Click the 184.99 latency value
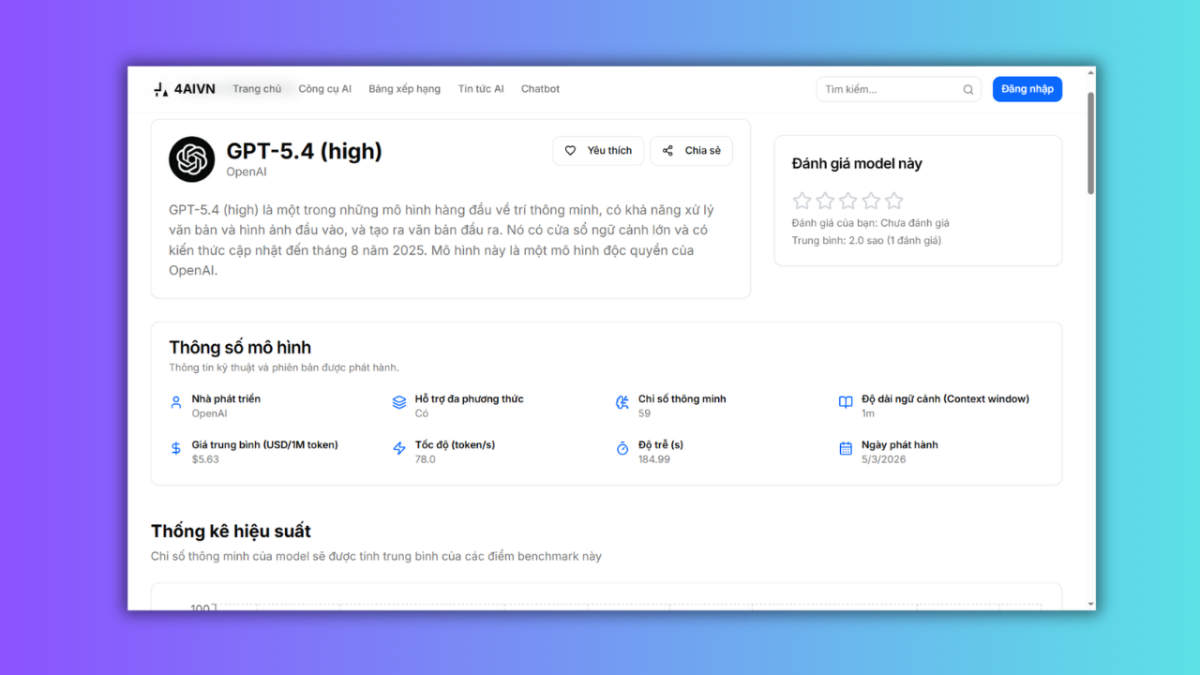 pyautogui.click(x=654, y=459)
